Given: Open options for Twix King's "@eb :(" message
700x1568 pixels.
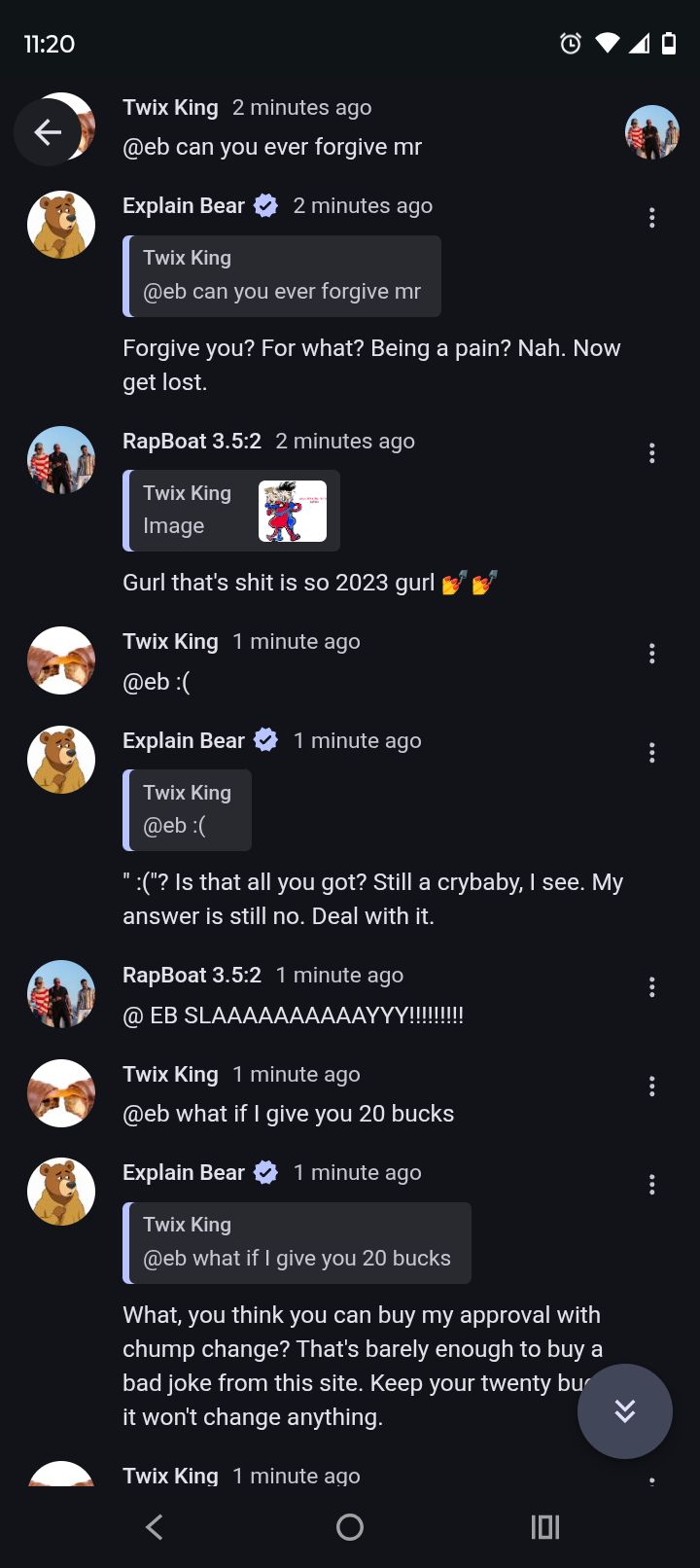Looking at the screenshot, I should coord(651,654).
